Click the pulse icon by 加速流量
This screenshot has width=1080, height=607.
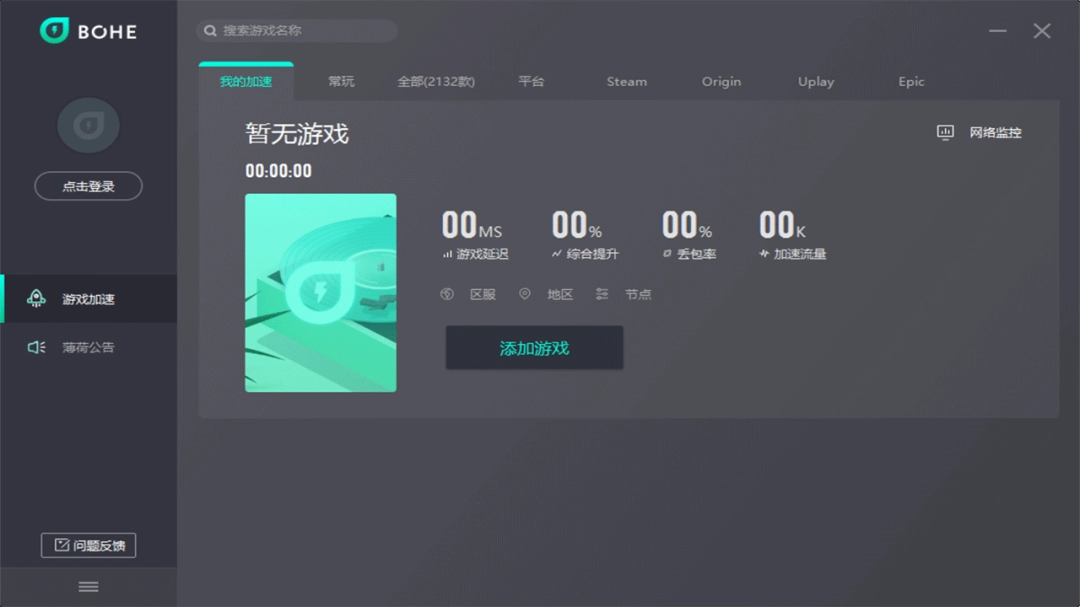coord(764,254)
